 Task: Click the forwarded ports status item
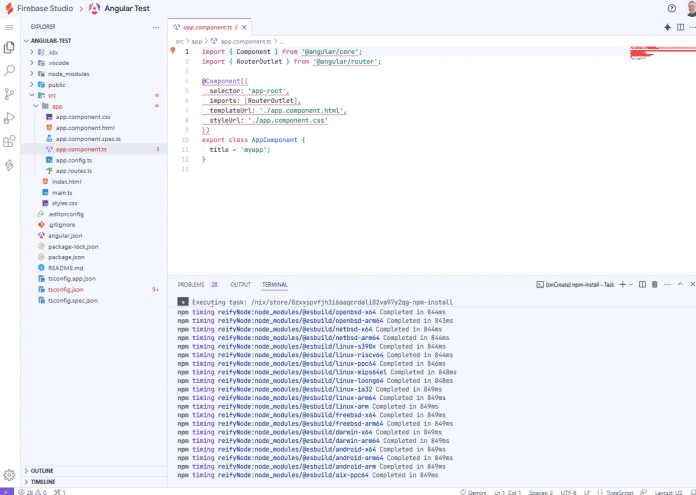(x=60, y=492)
